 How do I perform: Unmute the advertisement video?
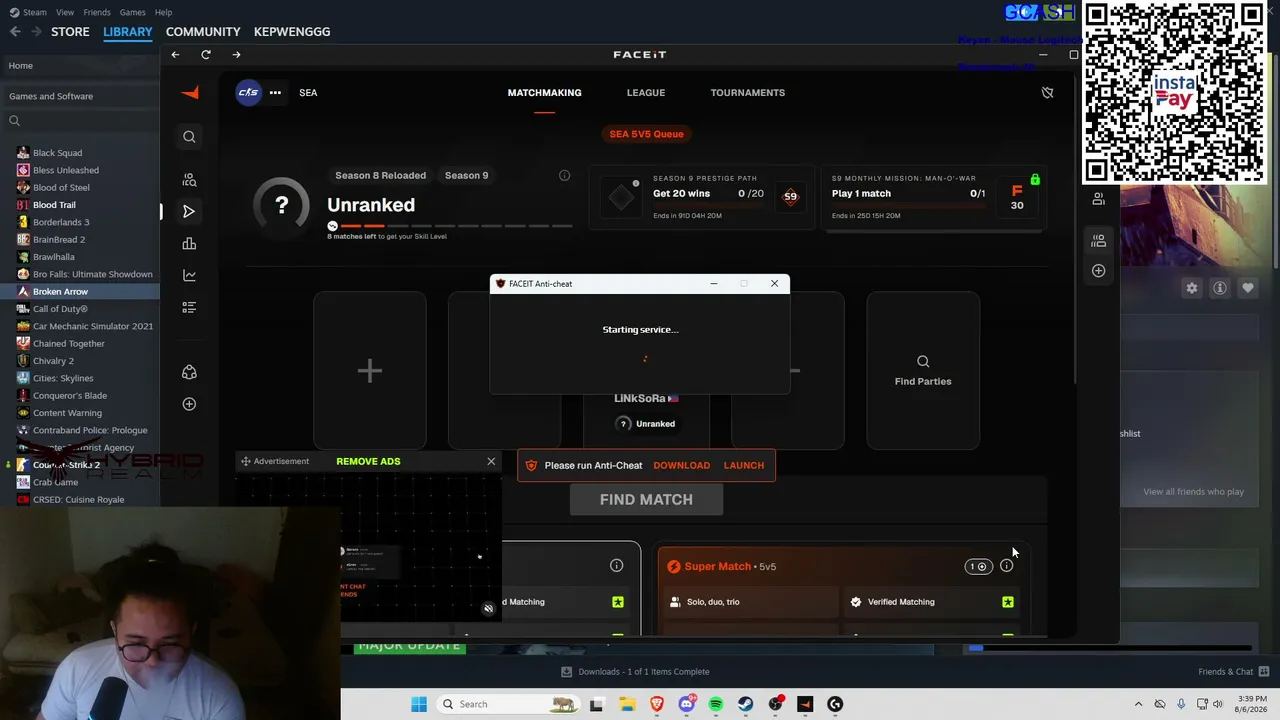488,608
